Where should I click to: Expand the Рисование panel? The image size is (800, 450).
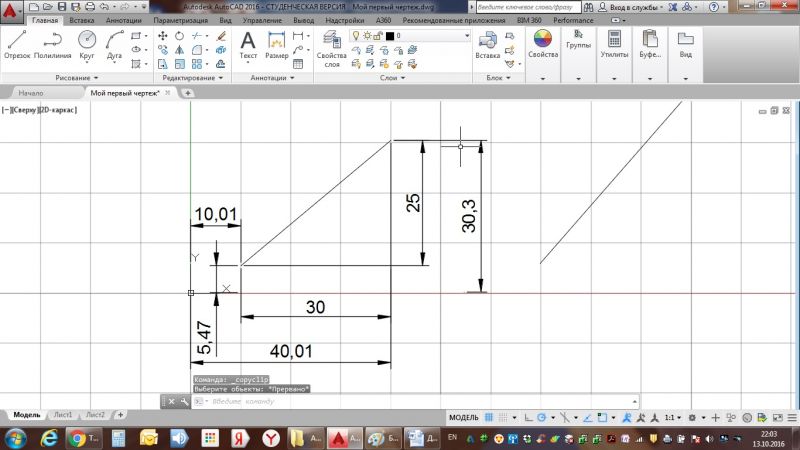(77, 78)
